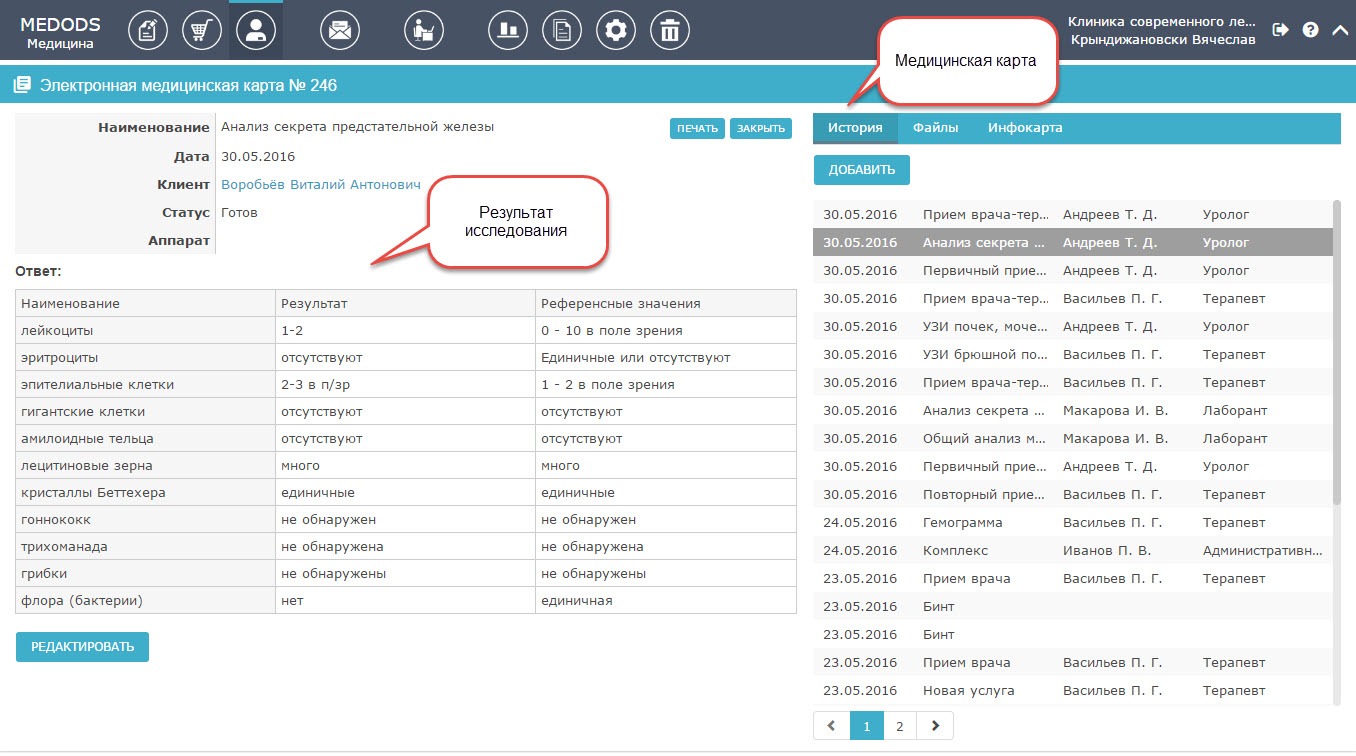Click the ПЕЧАТЬ button

[697, 128]
